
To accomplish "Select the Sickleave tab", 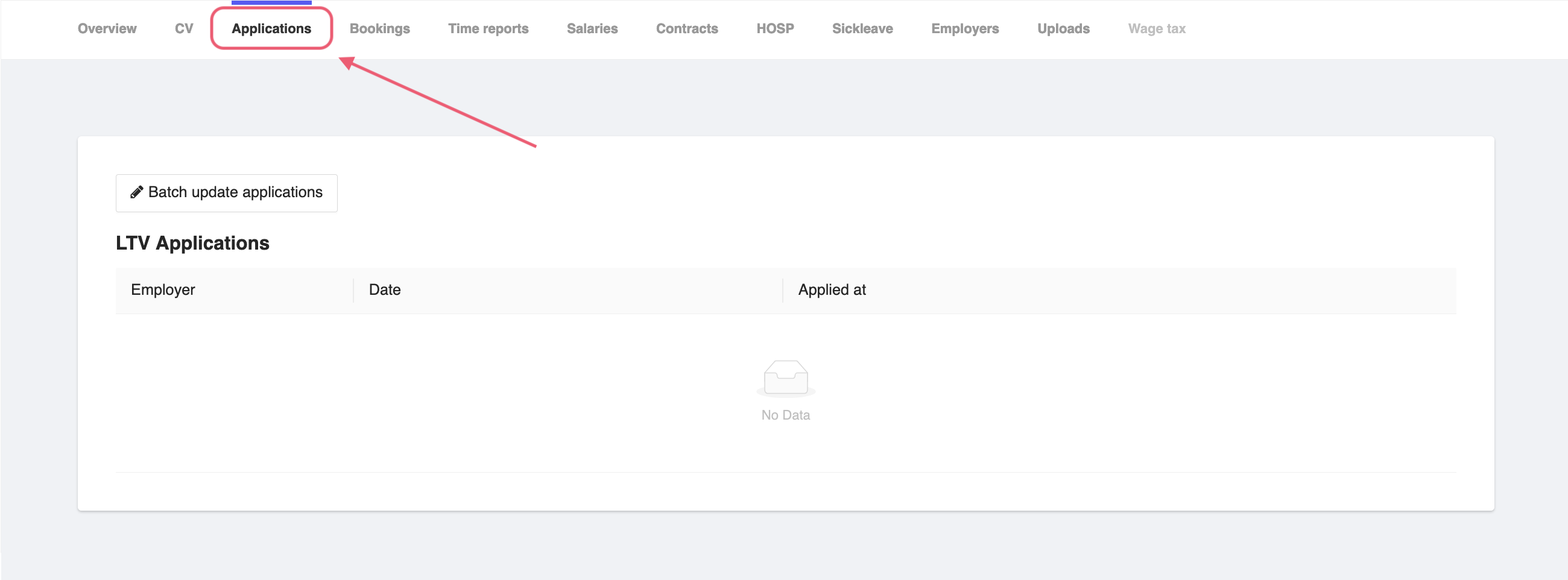I will [x=862, y=28].
